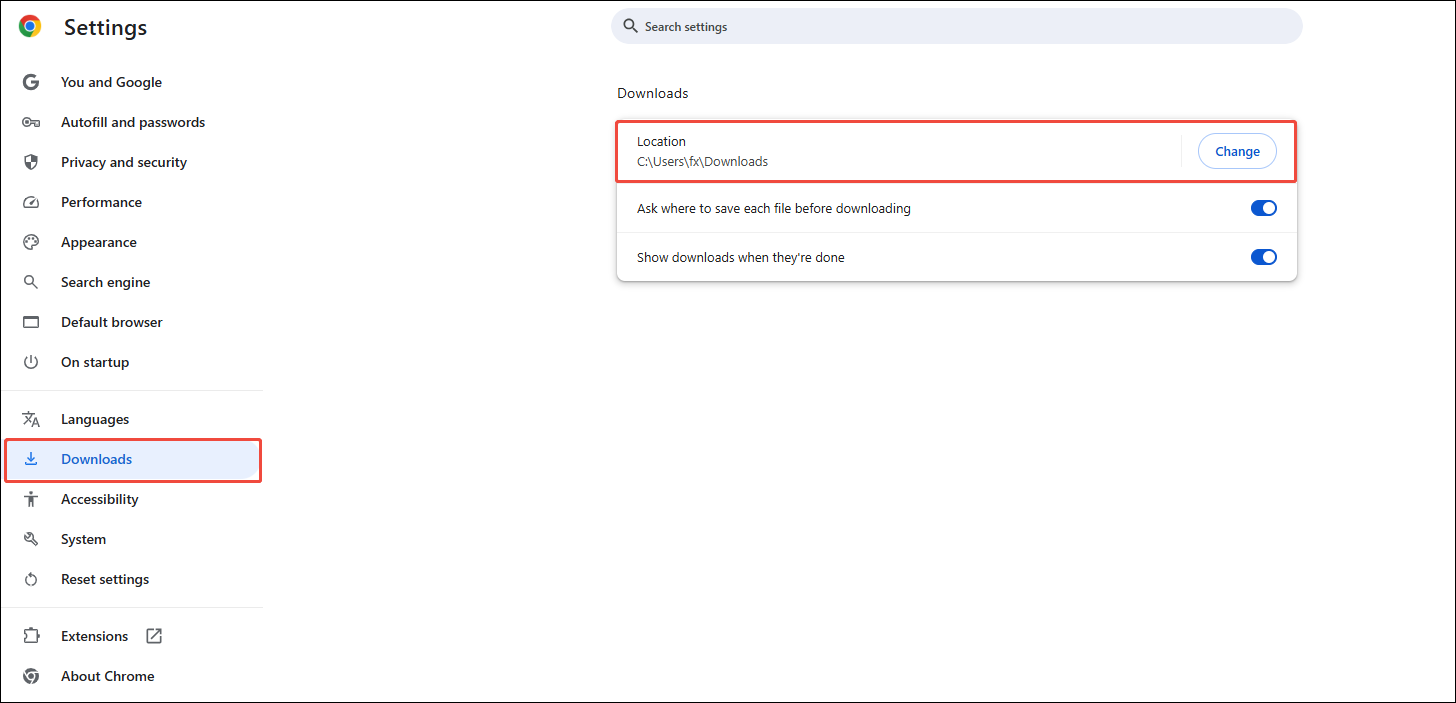1456x703 pixels.
Task: Click the translate icon for Languages
Action: [x=31, y=419]
